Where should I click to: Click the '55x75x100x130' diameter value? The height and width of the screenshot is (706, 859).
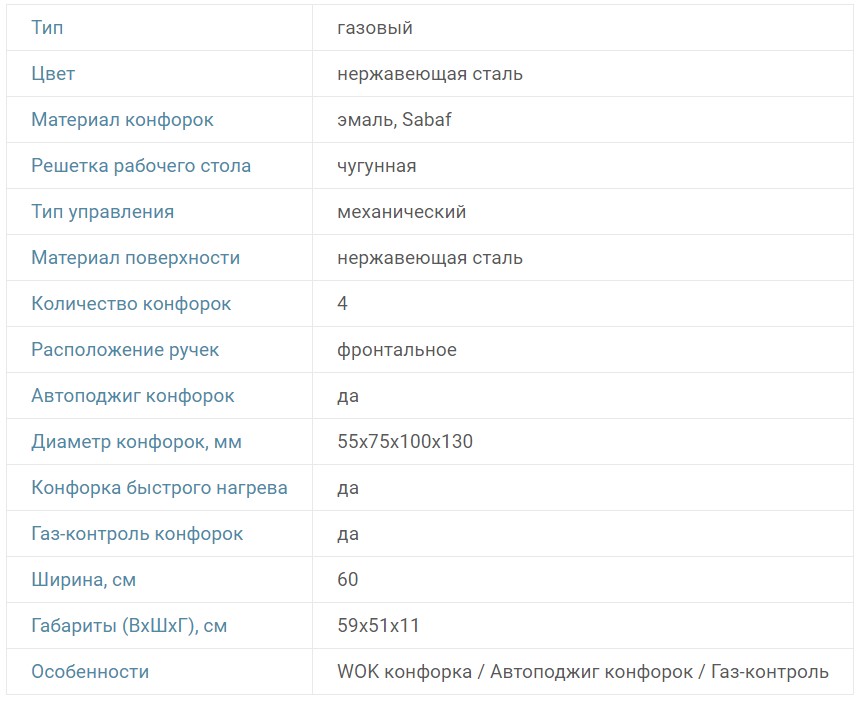tap(405, 442)
